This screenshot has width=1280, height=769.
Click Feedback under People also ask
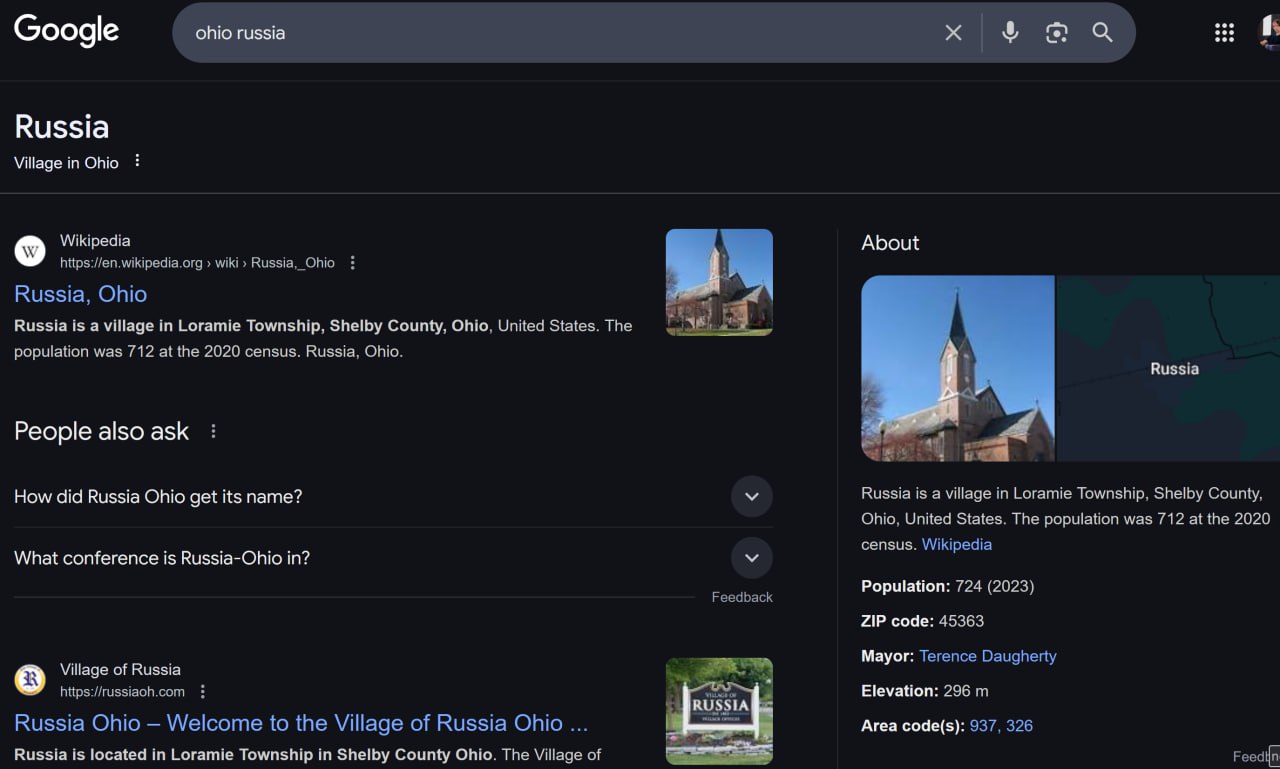(742, 597)
